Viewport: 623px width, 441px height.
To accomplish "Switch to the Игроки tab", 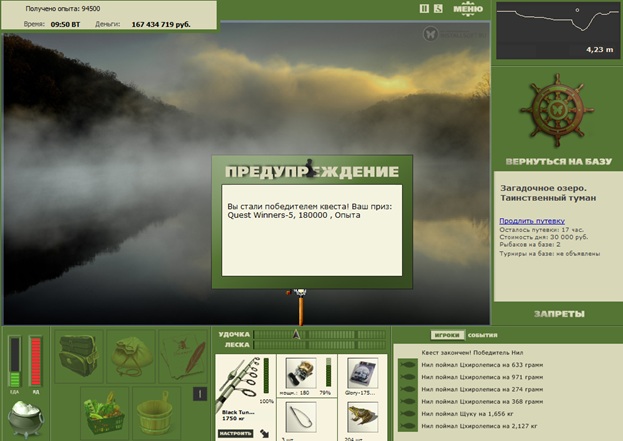I will click(x=447, y=335).
